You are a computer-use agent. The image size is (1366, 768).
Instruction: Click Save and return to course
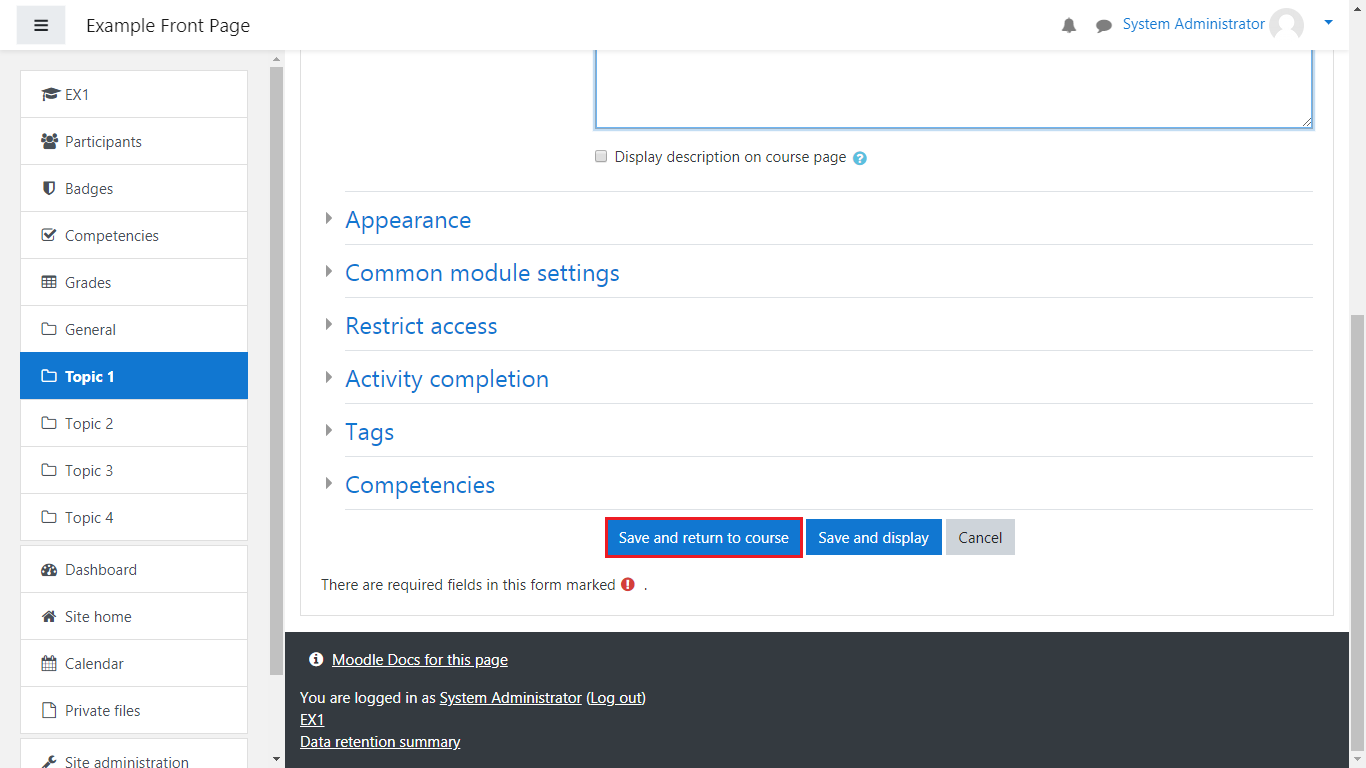(x=703, y=537)
